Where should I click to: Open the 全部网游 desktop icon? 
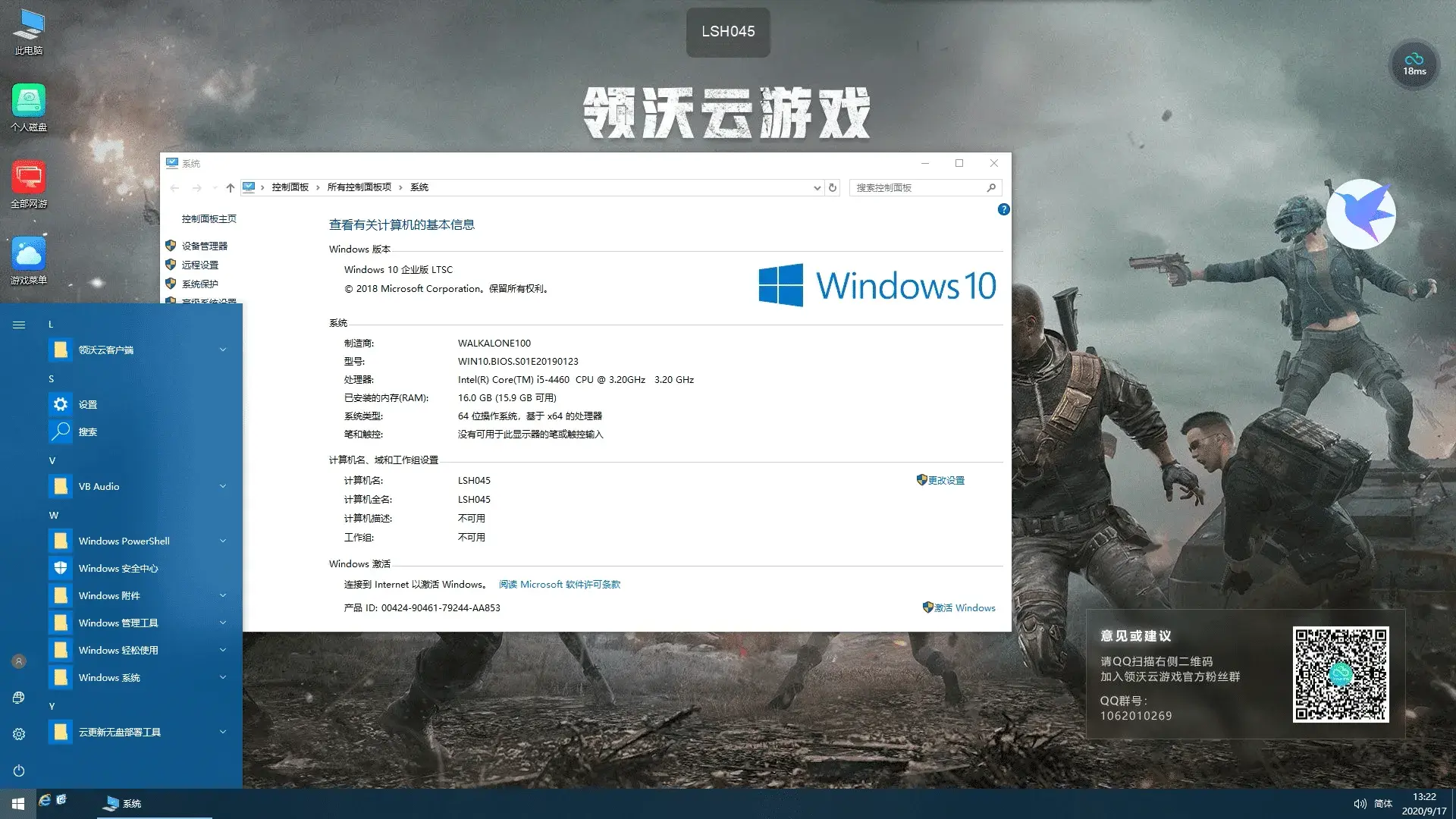[x=29, y=184]
